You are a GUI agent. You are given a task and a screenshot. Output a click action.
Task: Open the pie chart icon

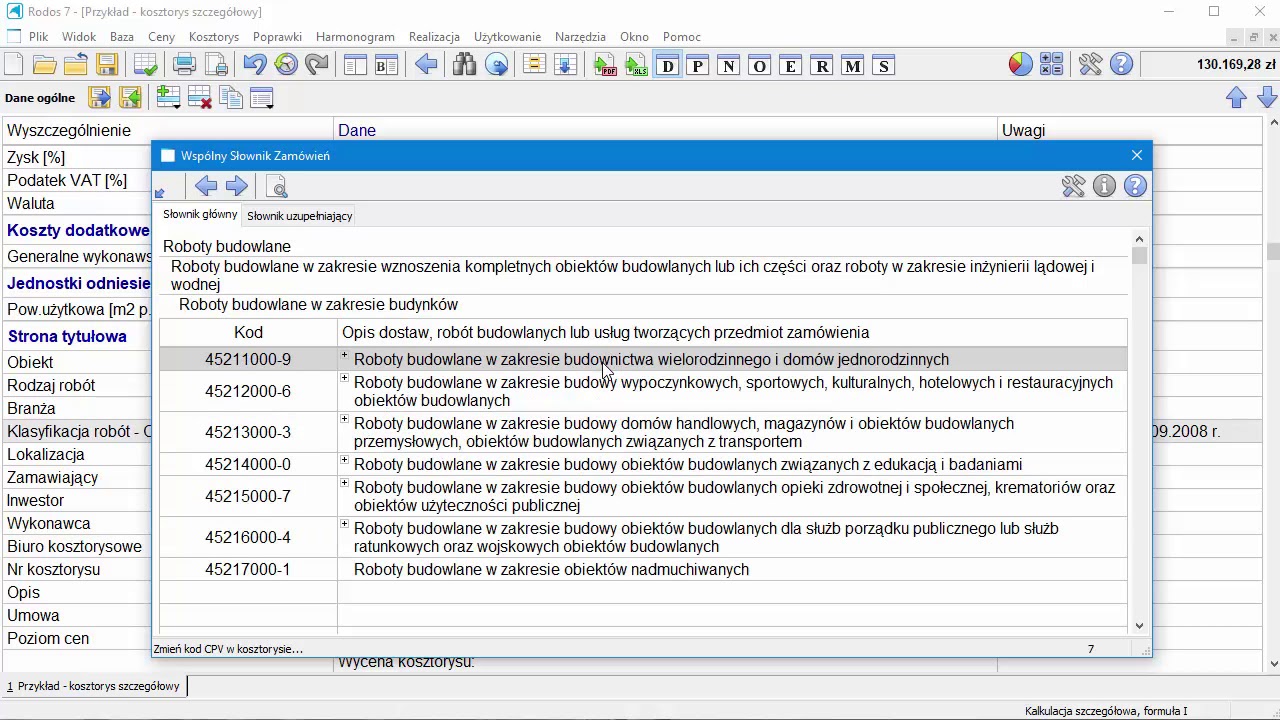pyautogui.click(x=1020, y=65)
